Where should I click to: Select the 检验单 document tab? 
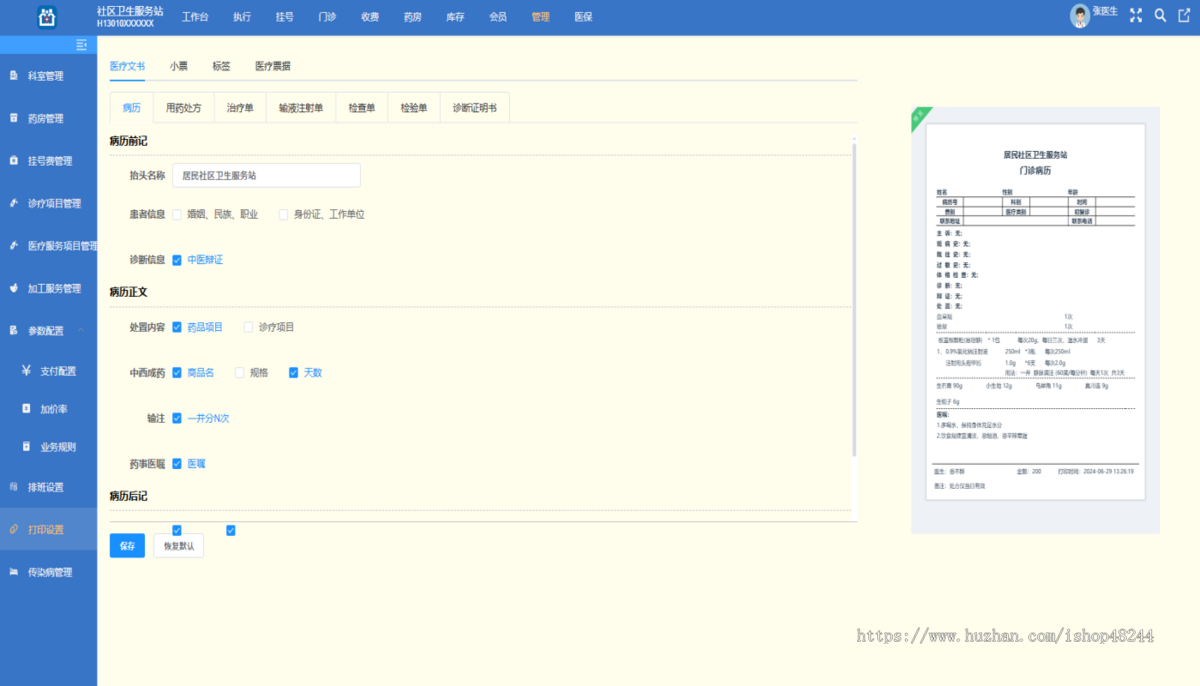click(x=414, y=108)
